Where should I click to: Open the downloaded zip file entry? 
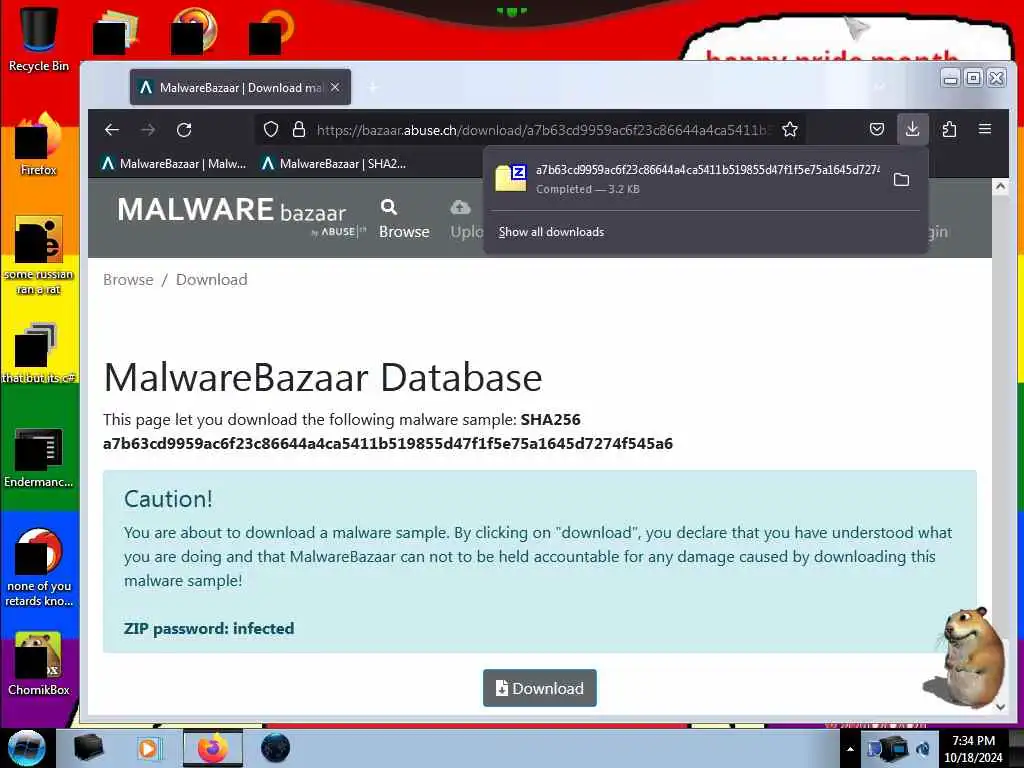pos(686,179)
